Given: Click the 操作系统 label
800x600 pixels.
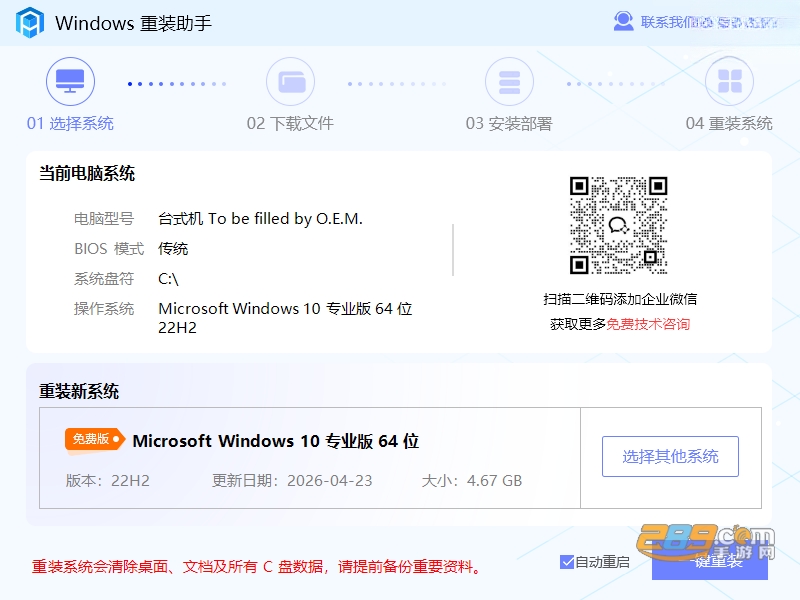Looking at the screenshot, I should tap(104, 309).
